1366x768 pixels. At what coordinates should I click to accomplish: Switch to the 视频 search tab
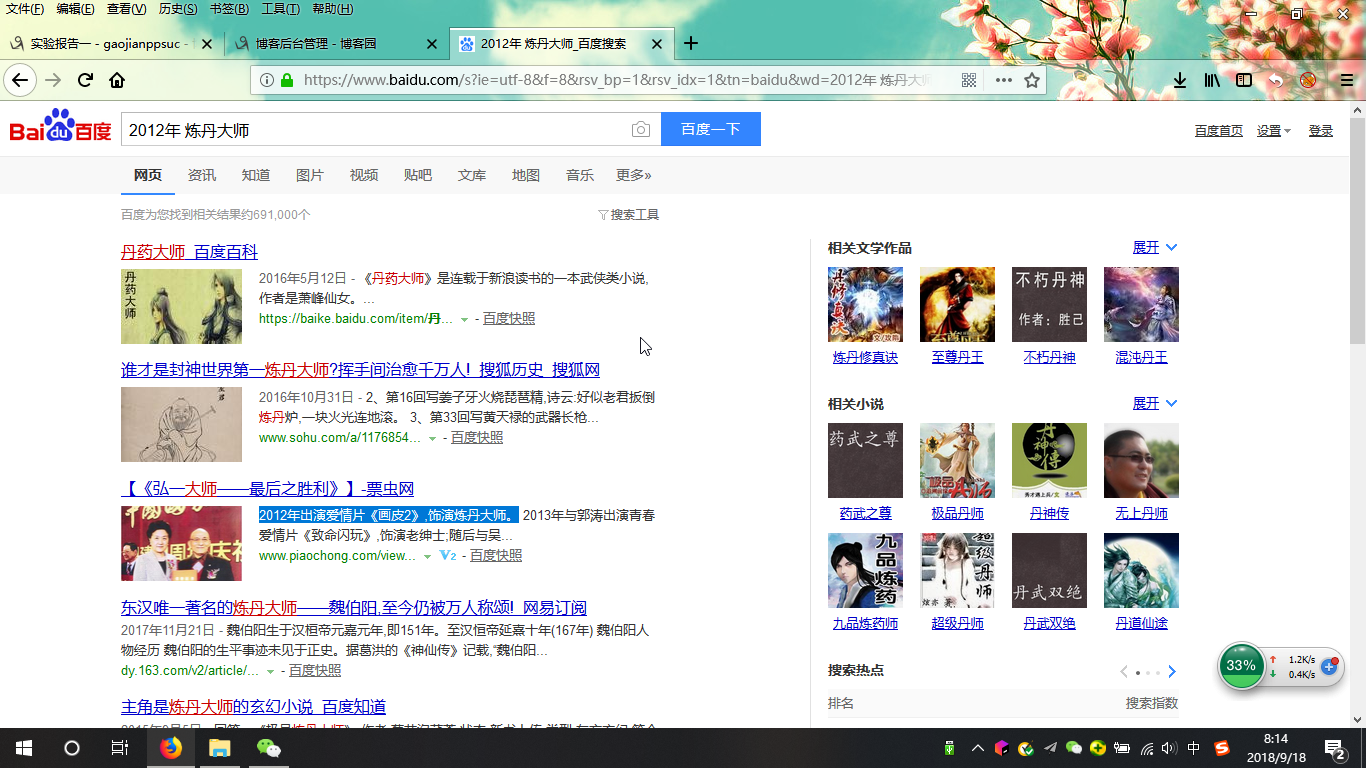coord(364,175)
